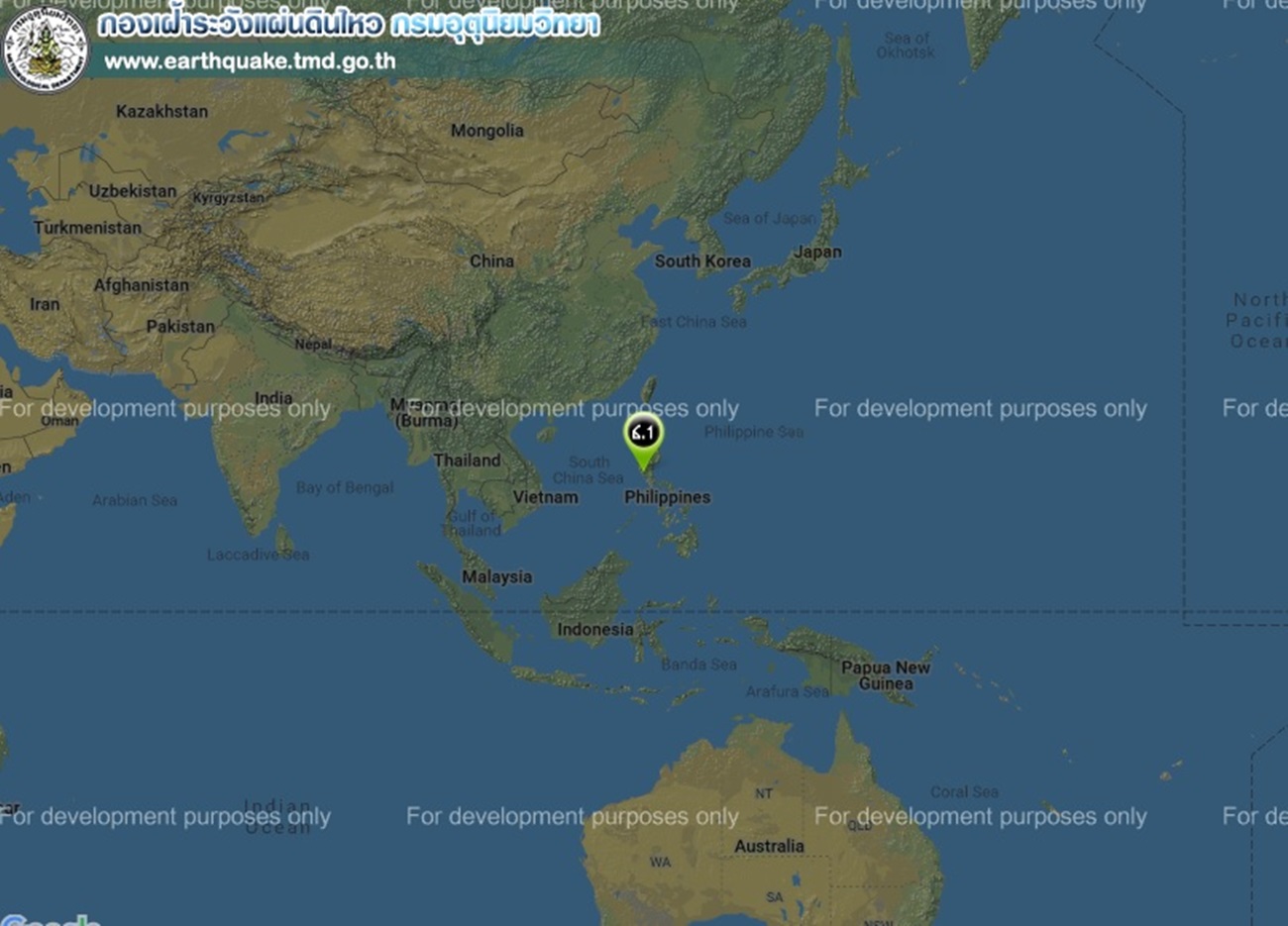Click the WA Australian state label

click(660, 862)
